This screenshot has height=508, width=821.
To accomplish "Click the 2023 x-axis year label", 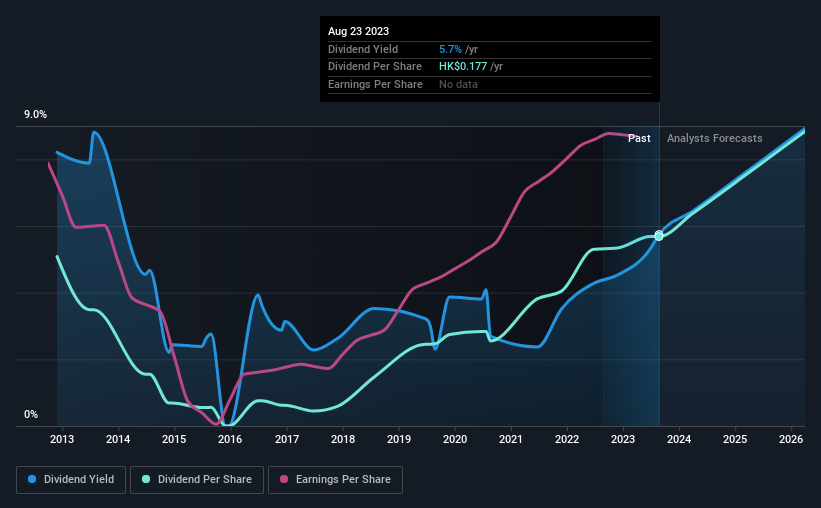I will tap(623, 439).
